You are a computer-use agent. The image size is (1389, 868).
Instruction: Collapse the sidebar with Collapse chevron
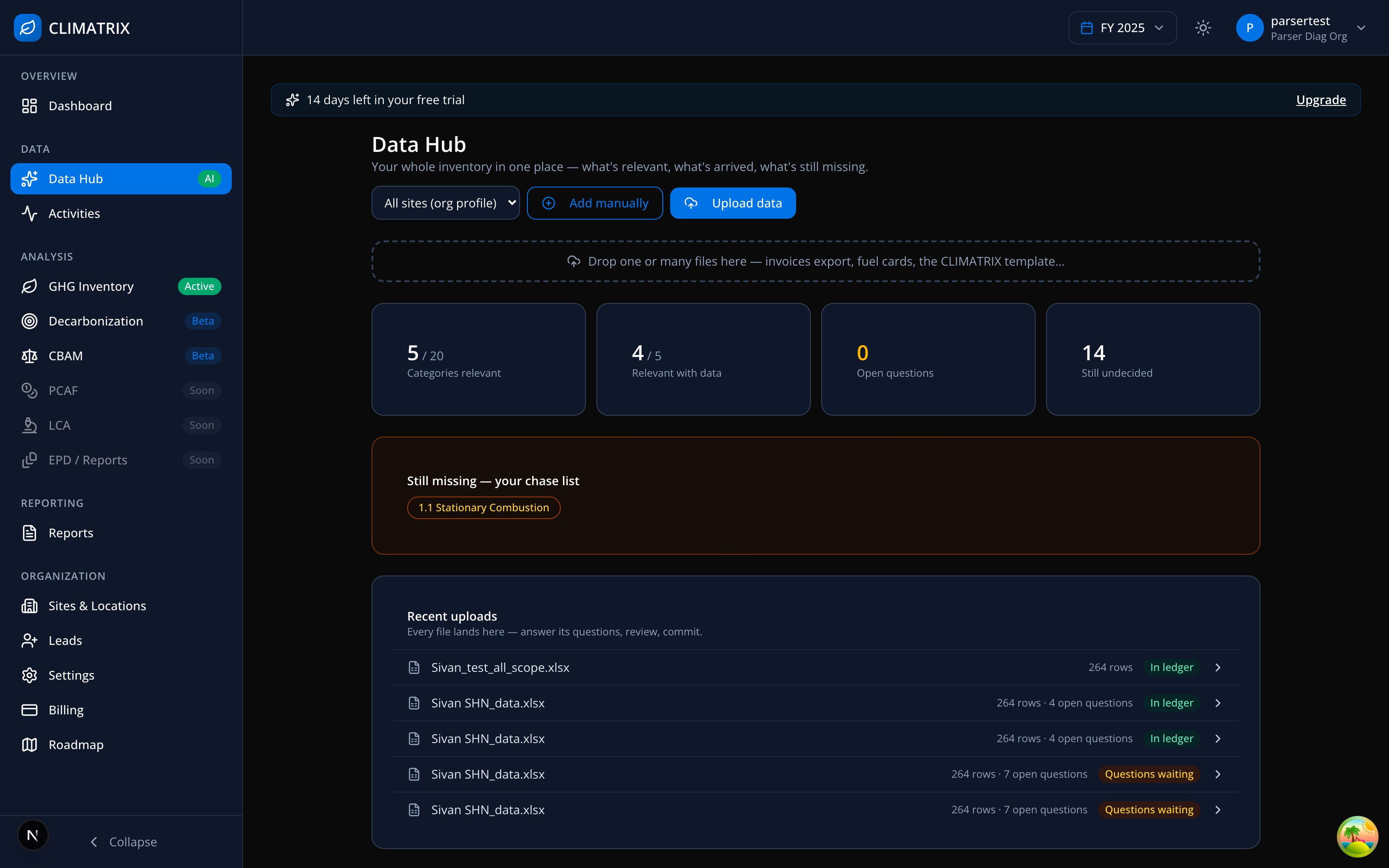94,842
